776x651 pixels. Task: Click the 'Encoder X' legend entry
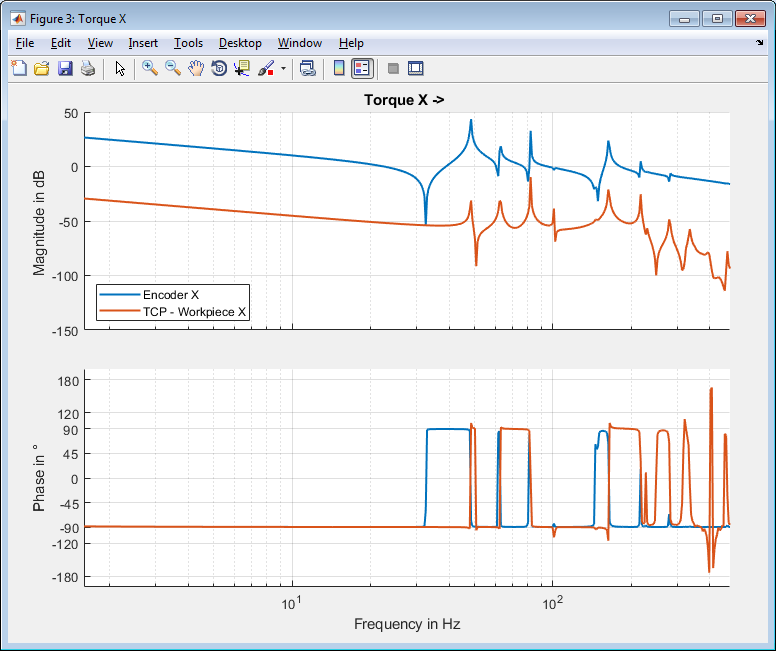point(171,295)
